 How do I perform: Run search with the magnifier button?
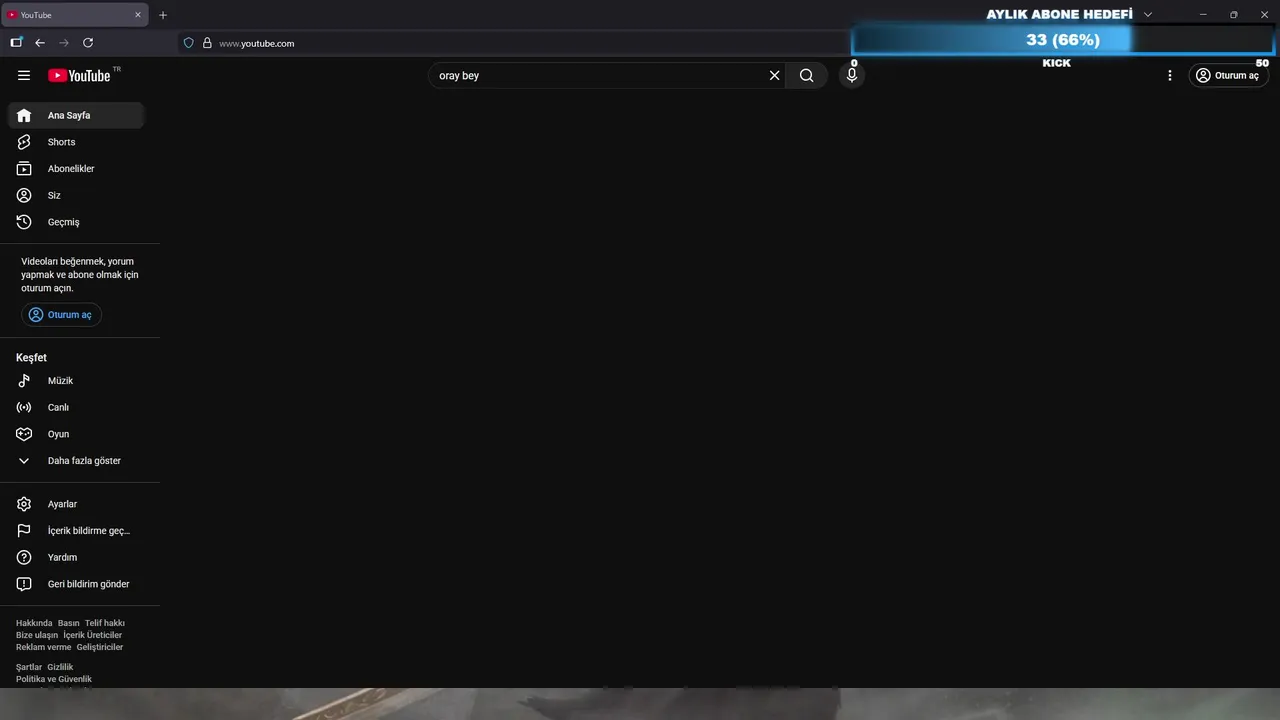tap(806, 75)
